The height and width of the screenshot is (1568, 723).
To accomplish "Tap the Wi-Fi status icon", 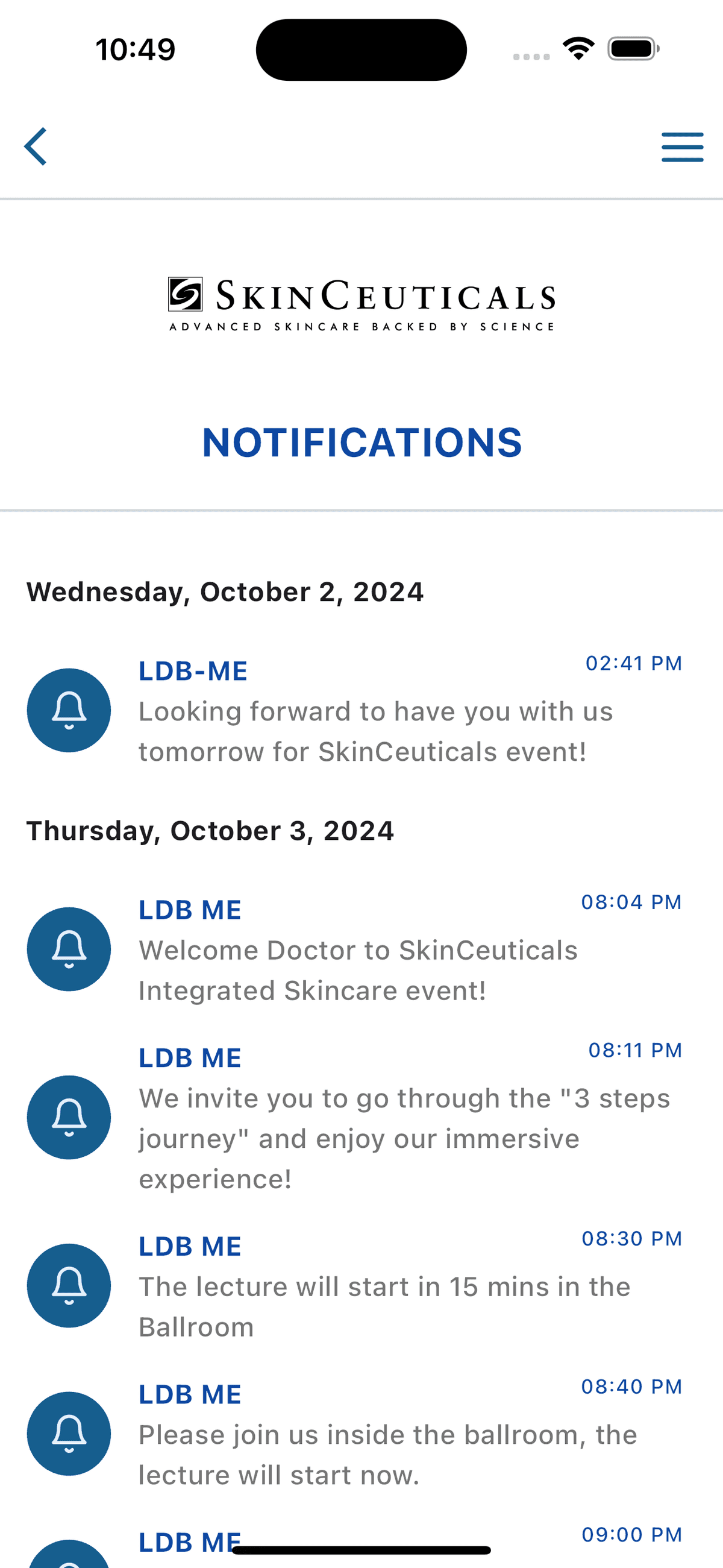I will [578, 49].
